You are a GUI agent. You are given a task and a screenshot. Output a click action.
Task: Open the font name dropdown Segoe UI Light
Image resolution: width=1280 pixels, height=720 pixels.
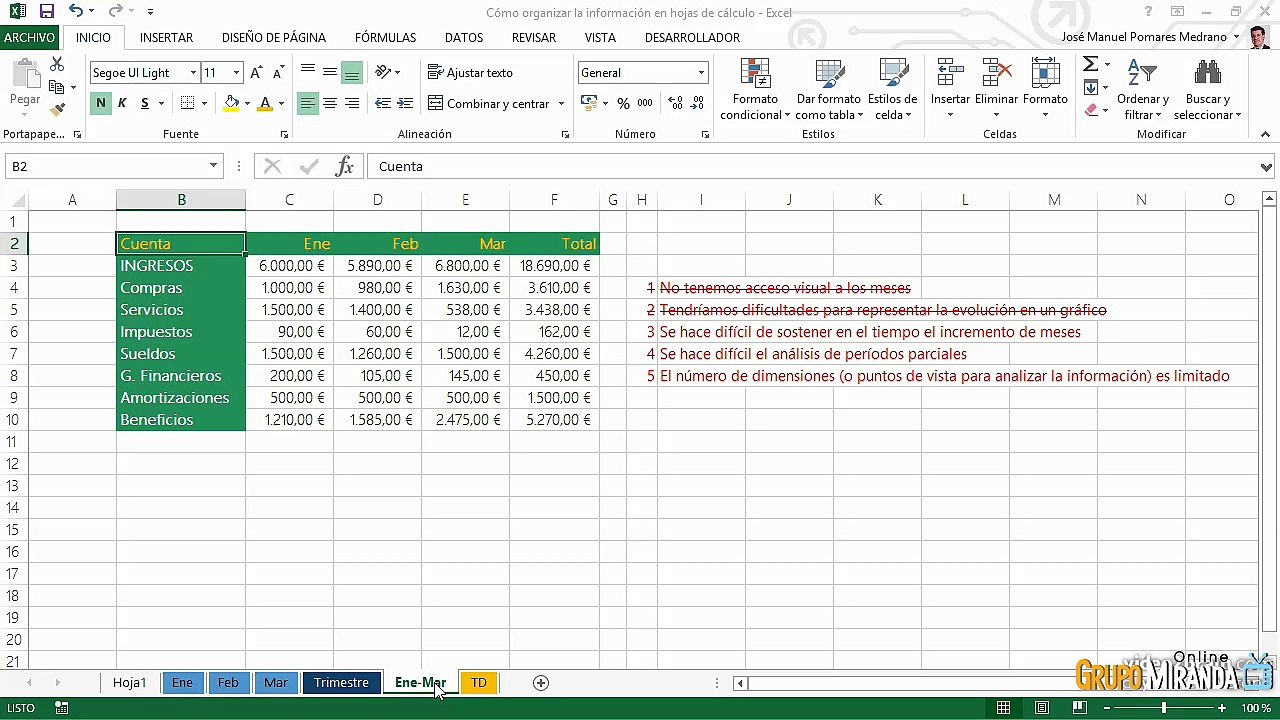[x=193, y=73]
